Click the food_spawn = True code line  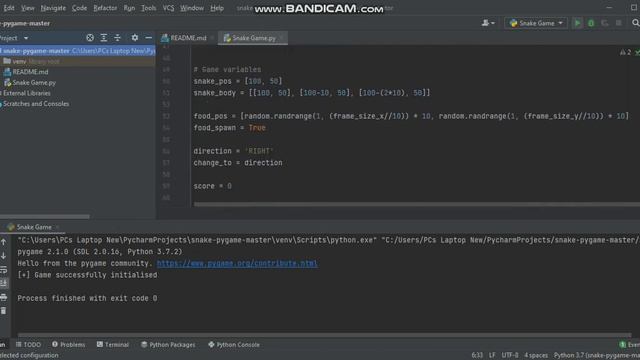229,128
